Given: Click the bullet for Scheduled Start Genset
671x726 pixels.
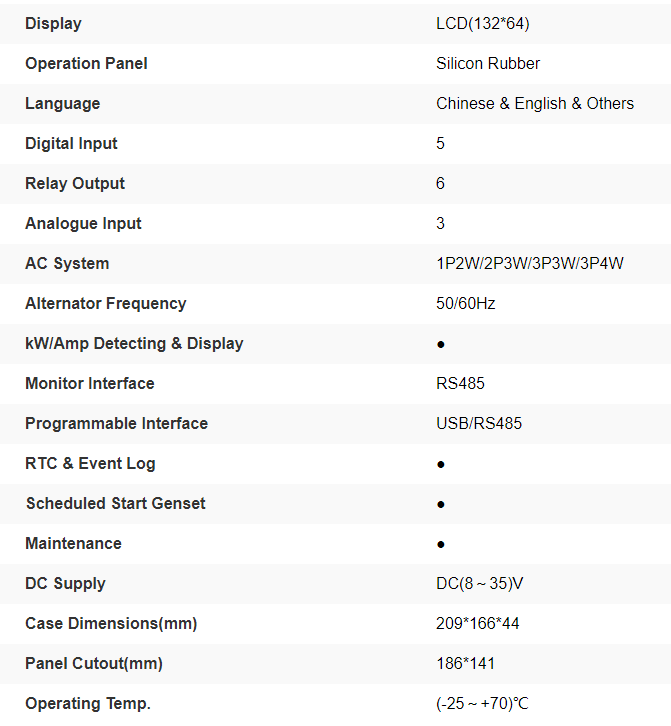Looking at the screenshot, I should [441, 504].
